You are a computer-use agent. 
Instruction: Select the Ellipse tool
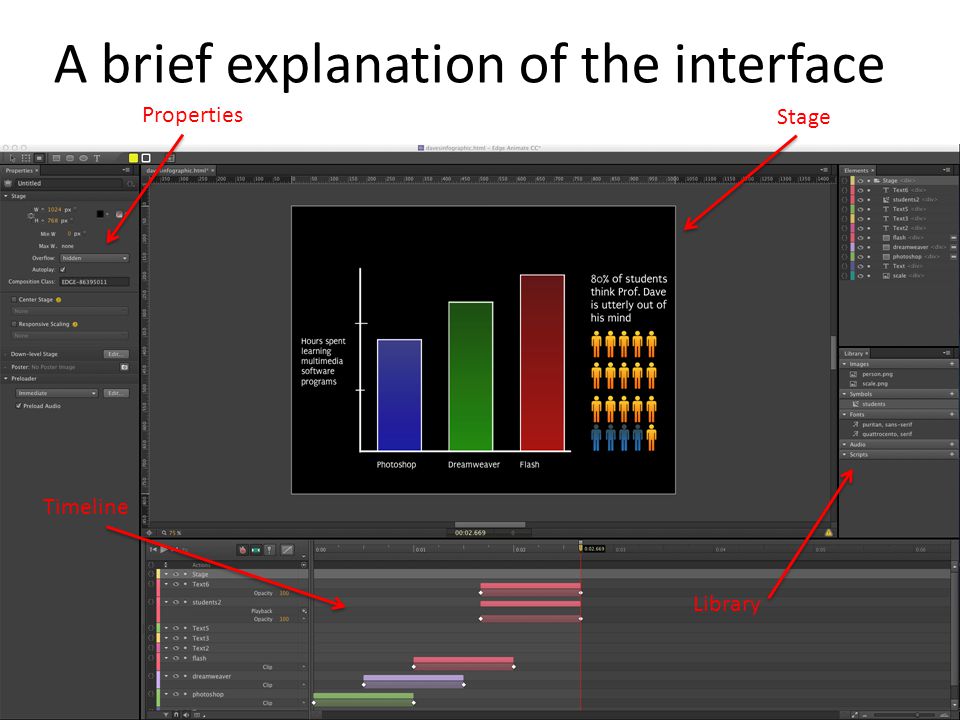point(83,158)
